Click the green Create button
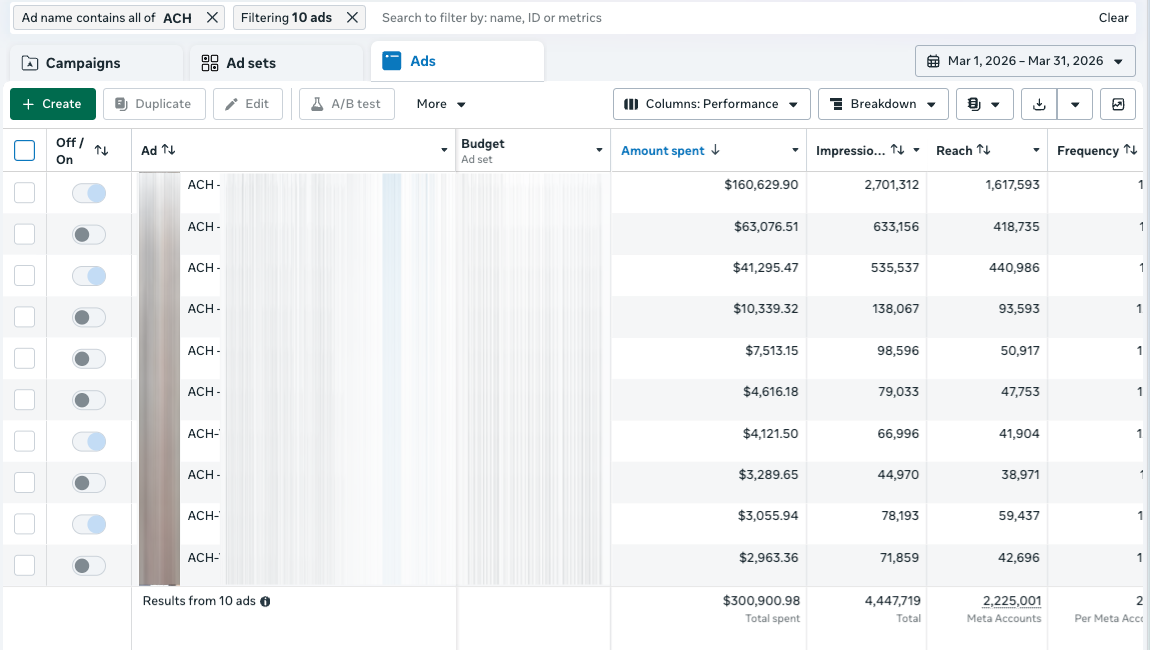The image size is (1150, 650). coord(53,104)
